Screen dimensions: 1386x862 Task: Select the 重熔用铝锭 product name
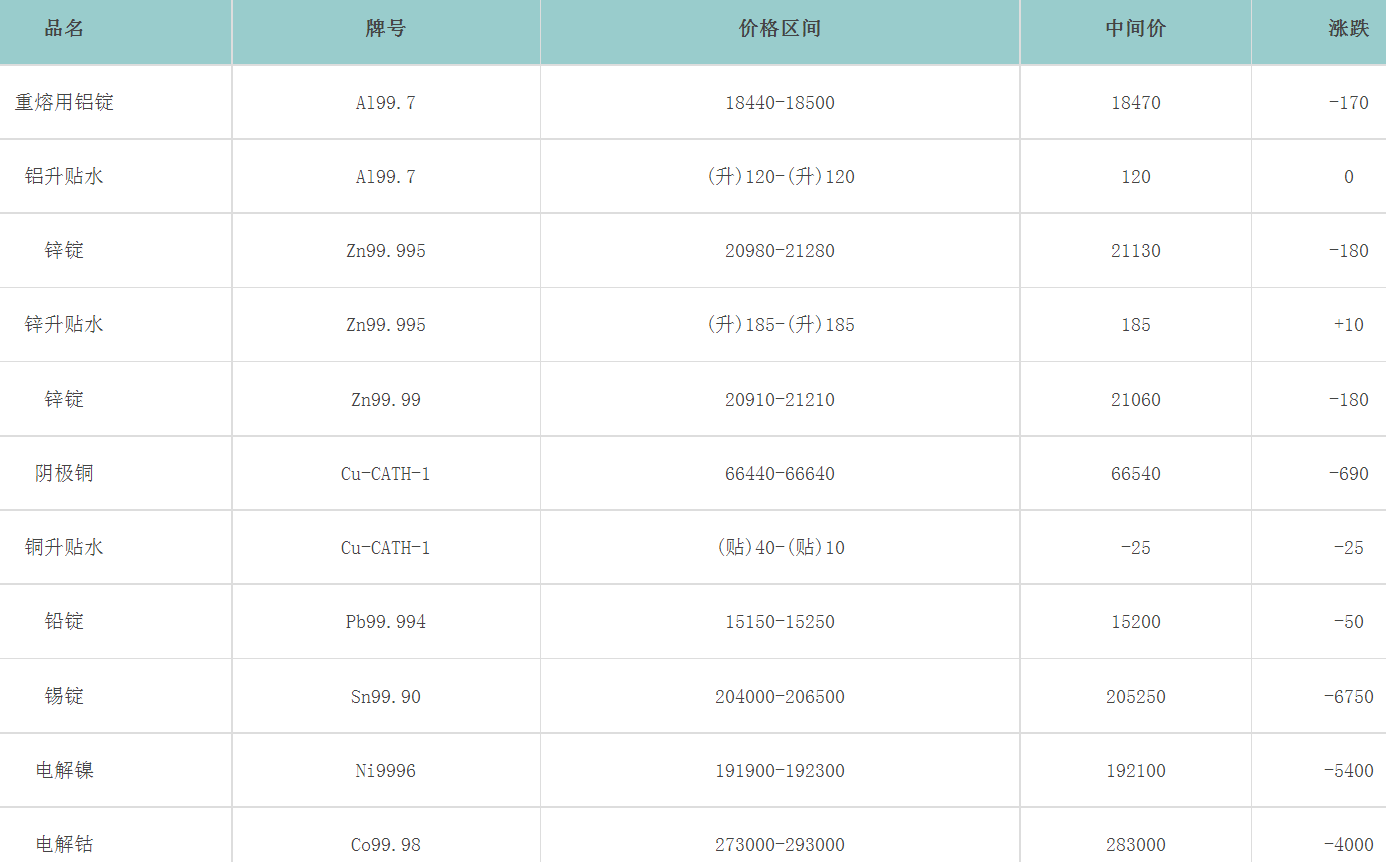(x=64, y=102)
